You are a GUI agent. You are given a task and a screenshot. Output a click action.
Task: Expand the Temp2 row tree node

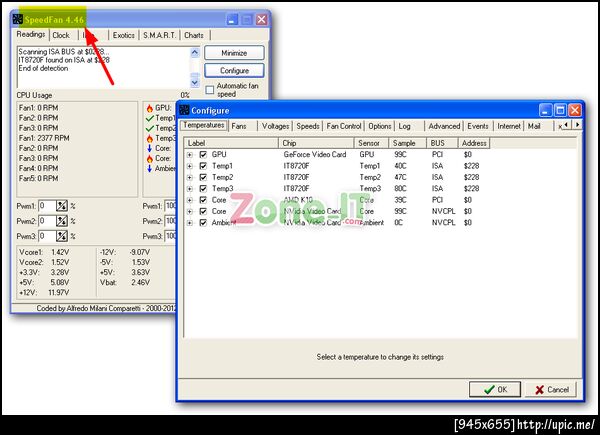(x=190, y=178)
